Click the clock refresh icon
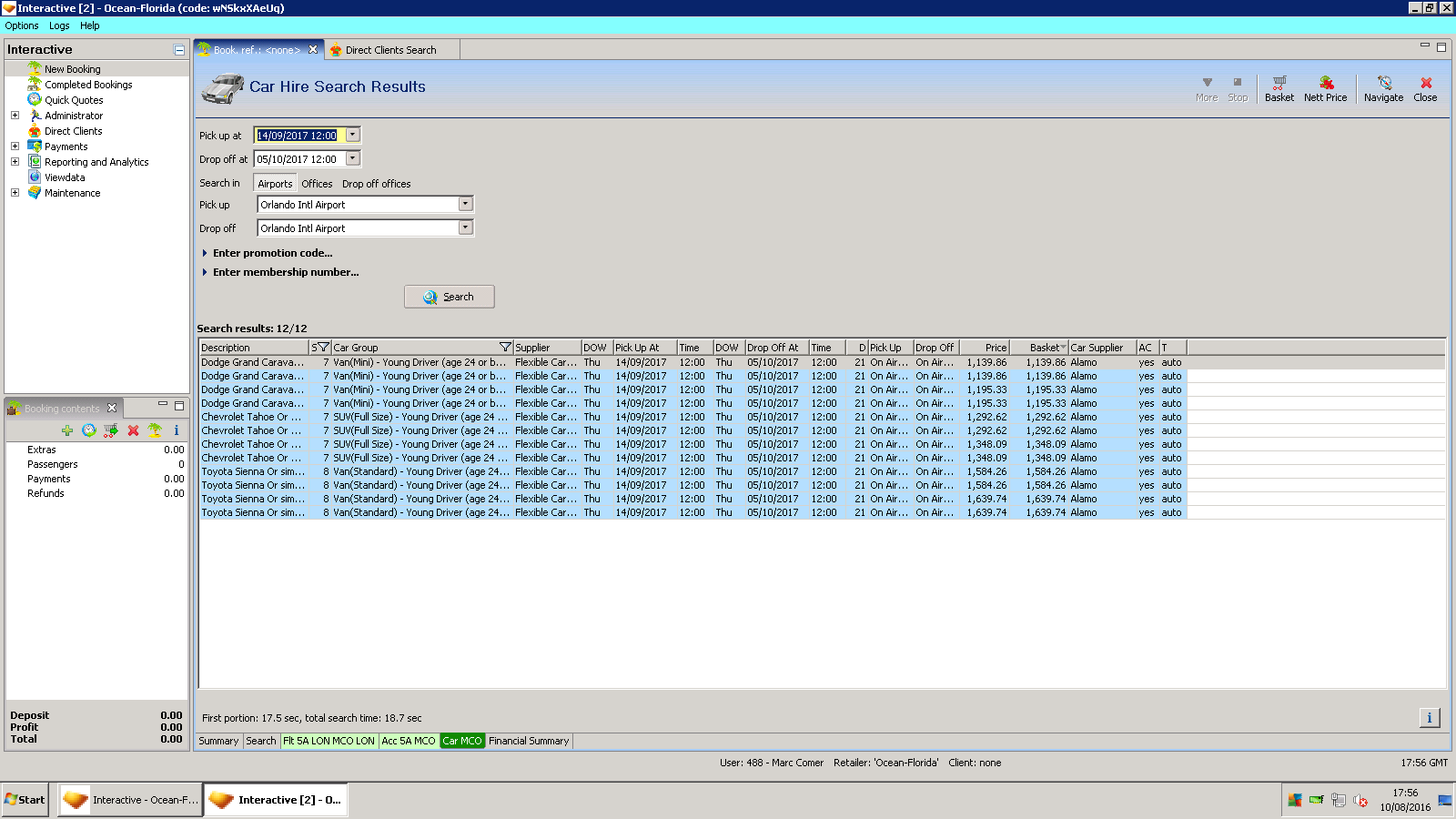The width and height of the screenshot is (1456, 819). pyautogui.click(x=88, y=430)
